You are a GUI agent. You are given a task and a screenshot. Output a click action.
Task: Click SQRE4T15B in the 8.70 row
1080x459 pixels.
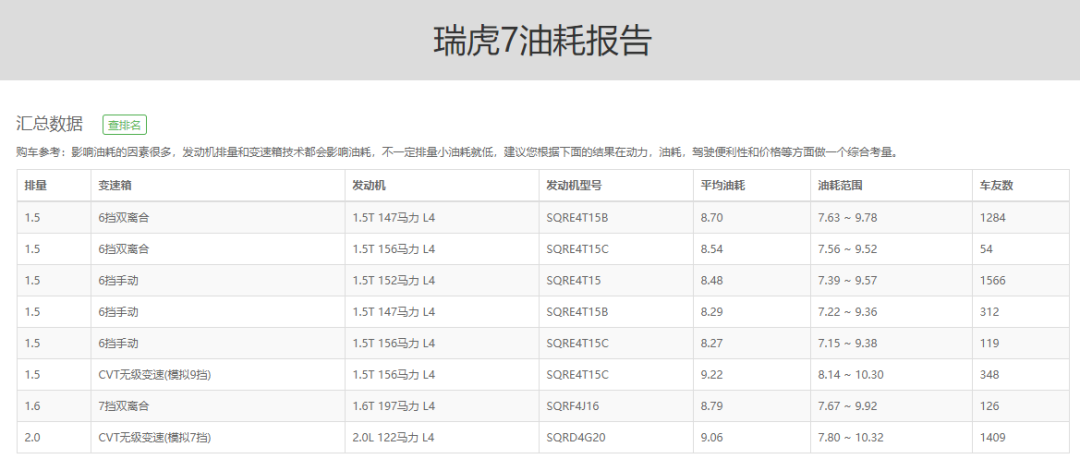coord(577,218)
